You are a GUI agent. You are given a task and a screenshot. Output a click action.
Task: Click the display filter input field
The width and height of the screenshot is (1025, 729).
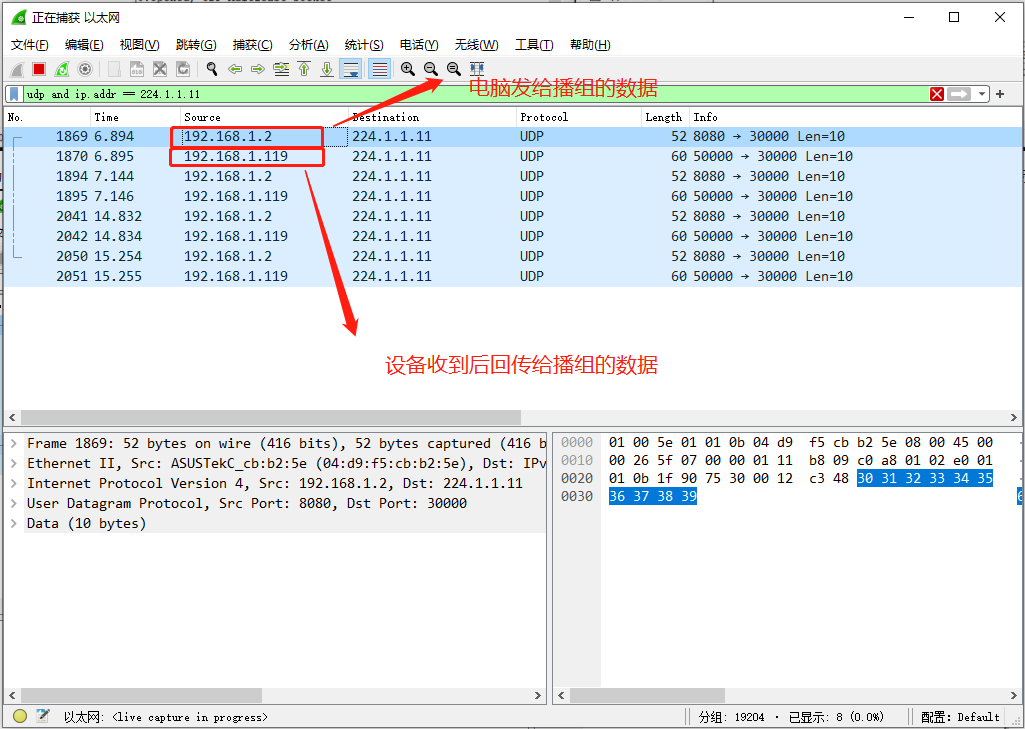pos(475,94)
